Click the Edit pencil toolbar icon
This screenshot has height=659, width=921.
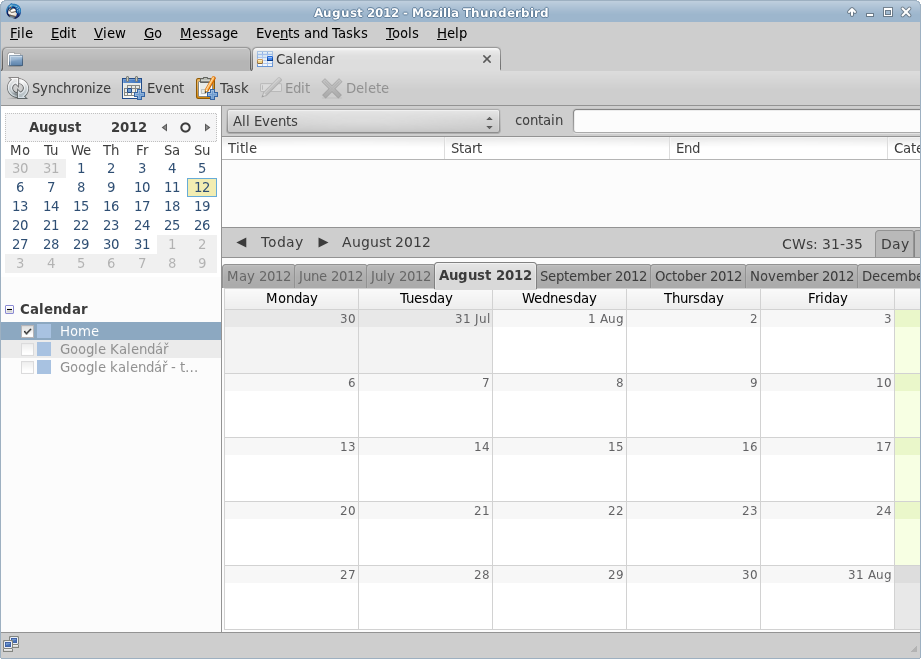271,88
